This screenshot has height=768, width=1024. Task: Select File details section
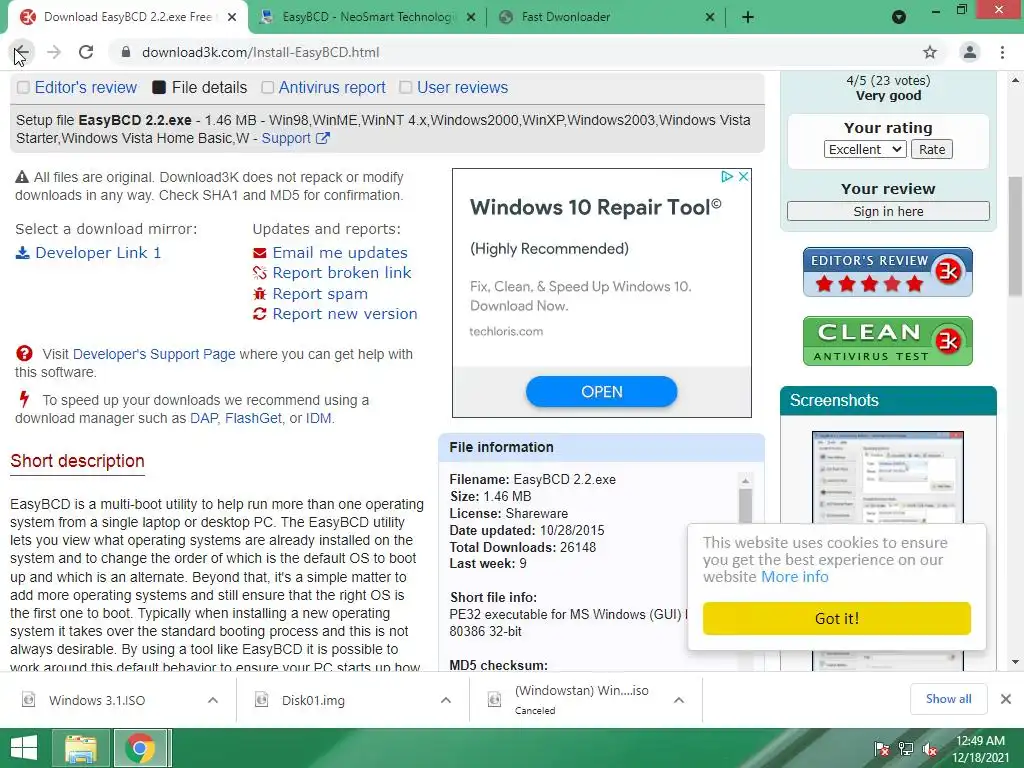(209, 88)
